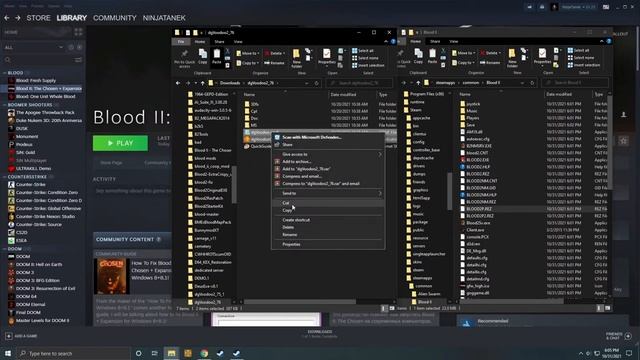Select Music folder in Blood II window
640x360 pixels.
472,111
